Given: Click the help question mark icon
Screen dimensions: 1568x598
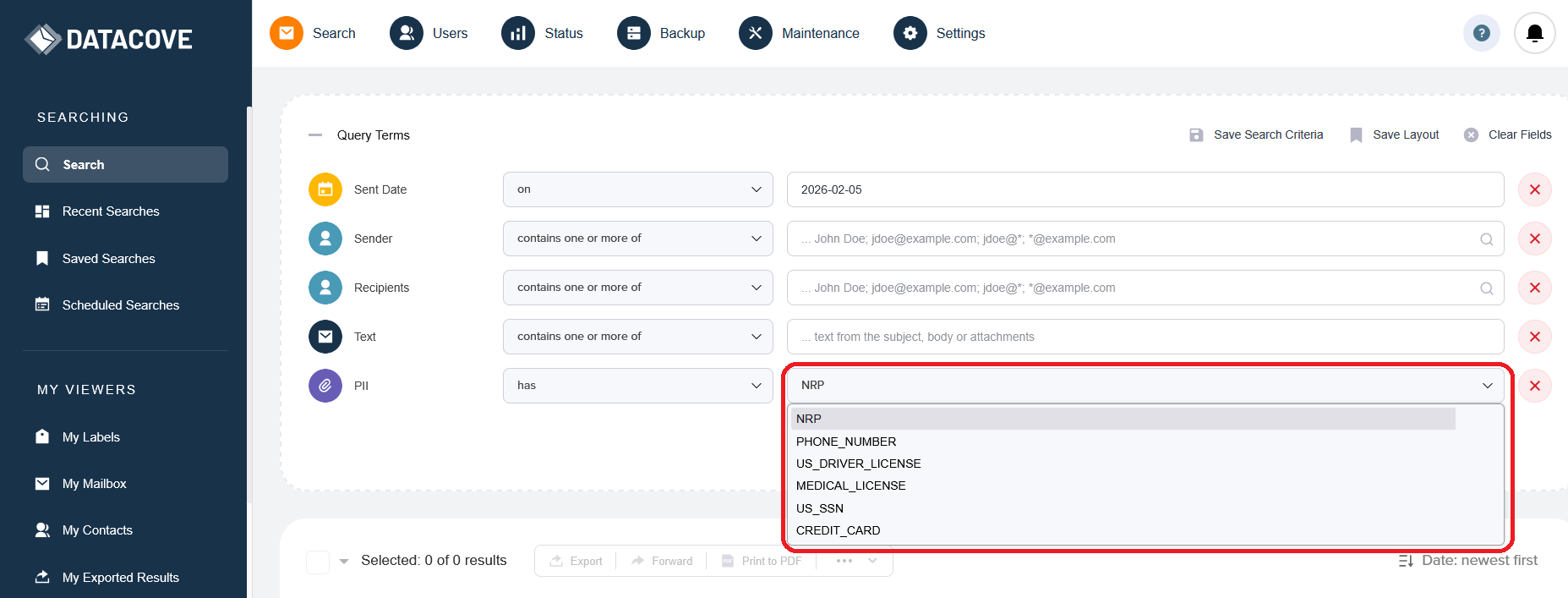Looking at the screenshot, I should 1481,33.
